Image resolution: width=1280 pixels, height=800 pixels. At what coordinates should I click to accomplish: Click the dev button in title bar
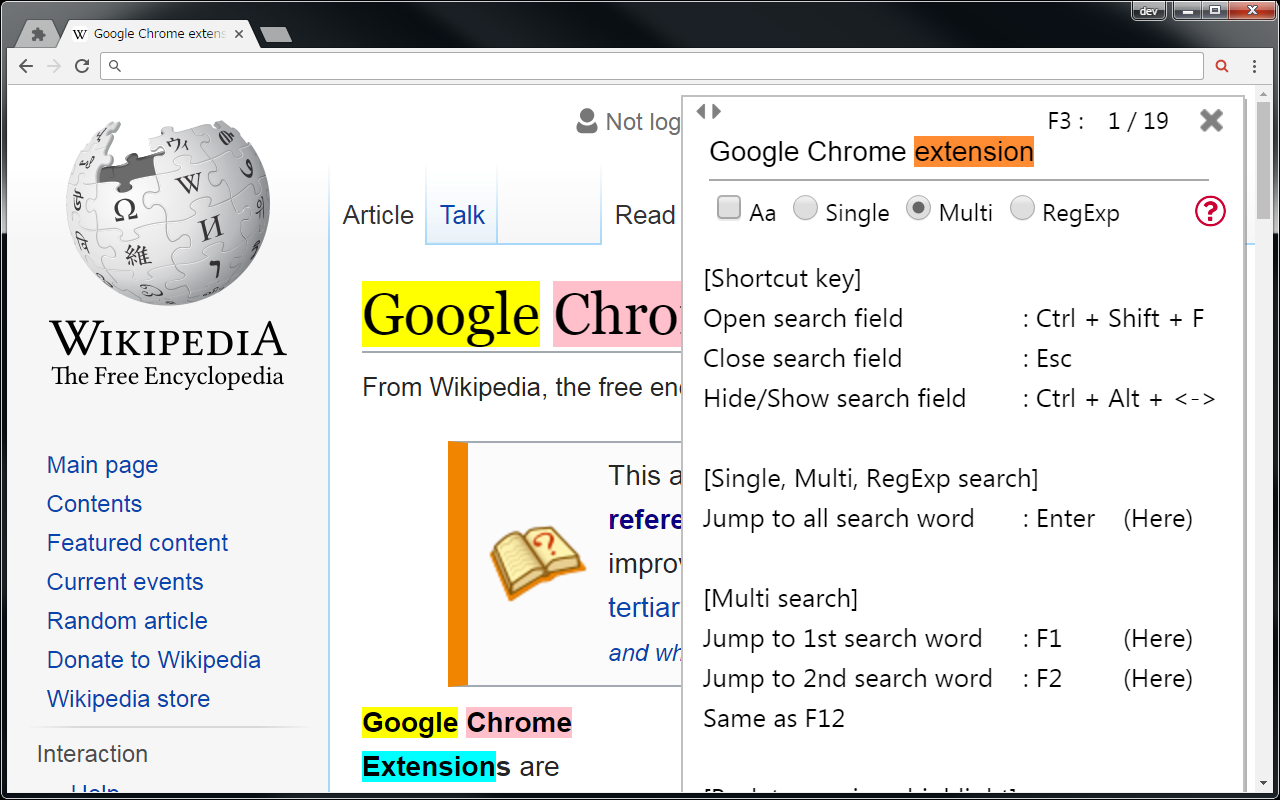pos(1149,11)
